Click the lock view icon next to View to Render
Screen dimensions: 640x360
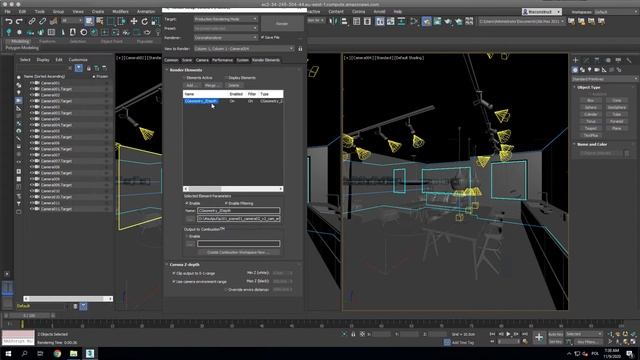pyautogui.click(x=300, y=49)
